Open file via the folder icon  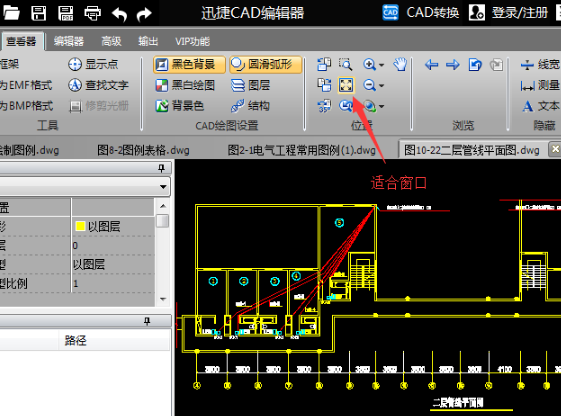tap(11, 13)
